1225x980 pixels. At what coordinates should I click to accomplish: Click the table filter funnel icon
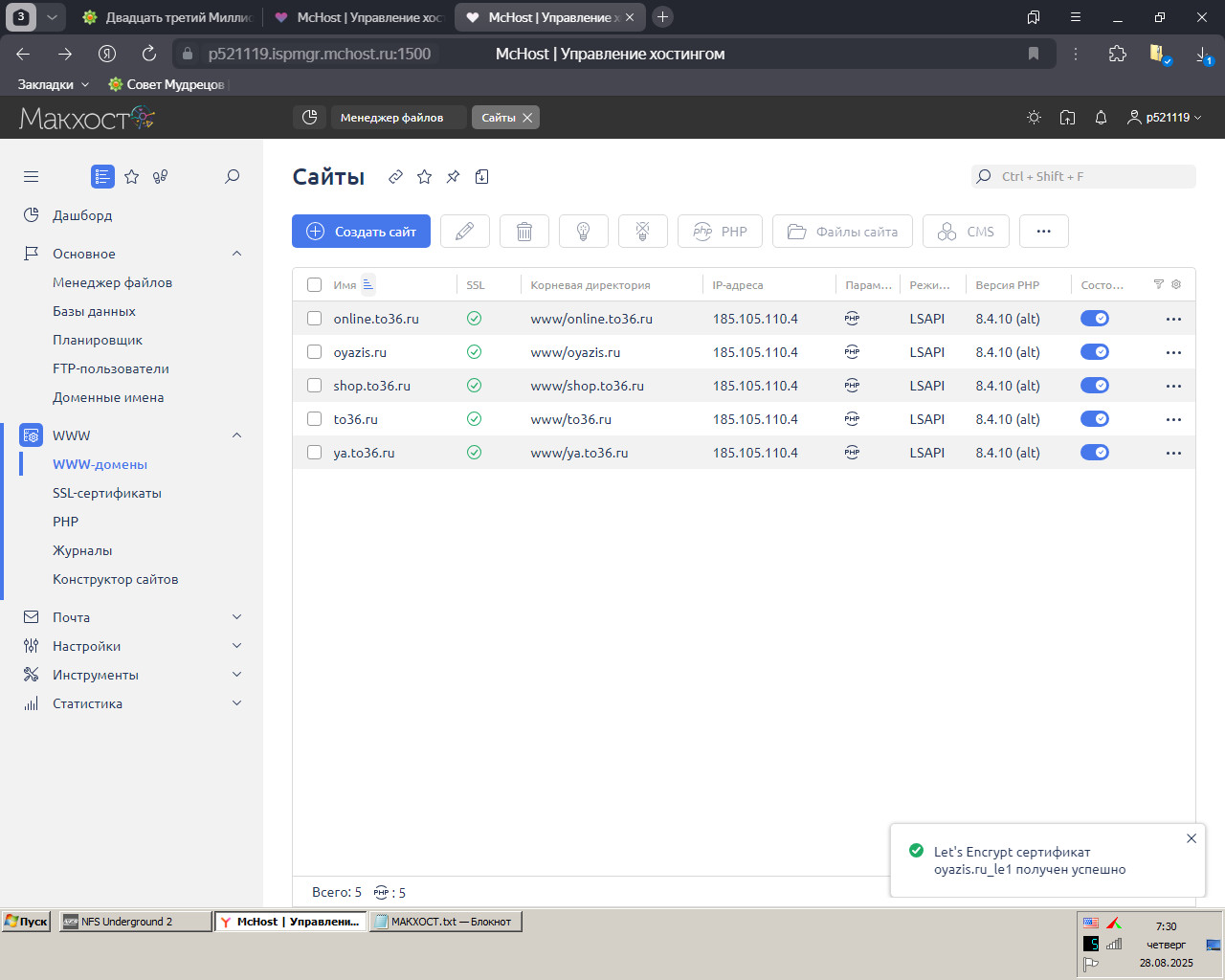coord(1159,284)
